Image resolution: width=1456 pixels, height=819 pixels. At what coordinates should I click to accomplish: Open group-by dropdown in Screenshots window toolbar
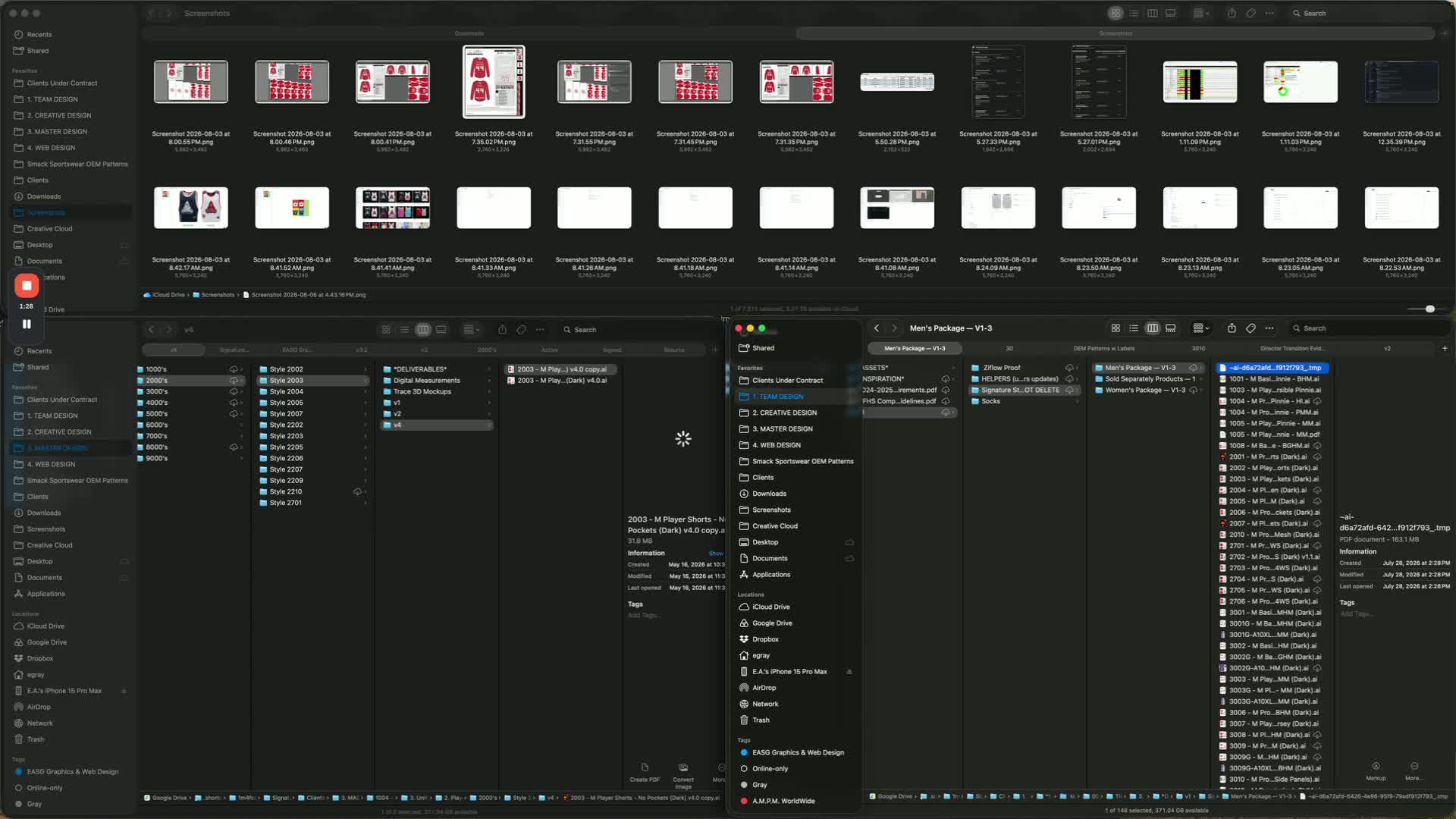point(1201,13)
